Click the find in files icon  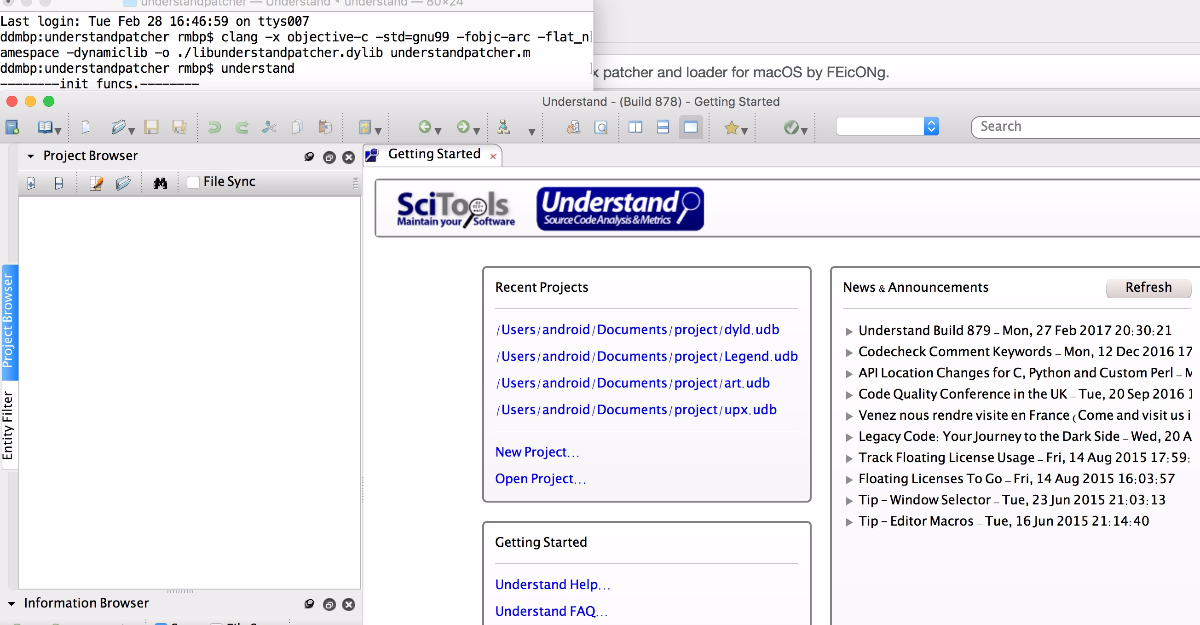573,127
